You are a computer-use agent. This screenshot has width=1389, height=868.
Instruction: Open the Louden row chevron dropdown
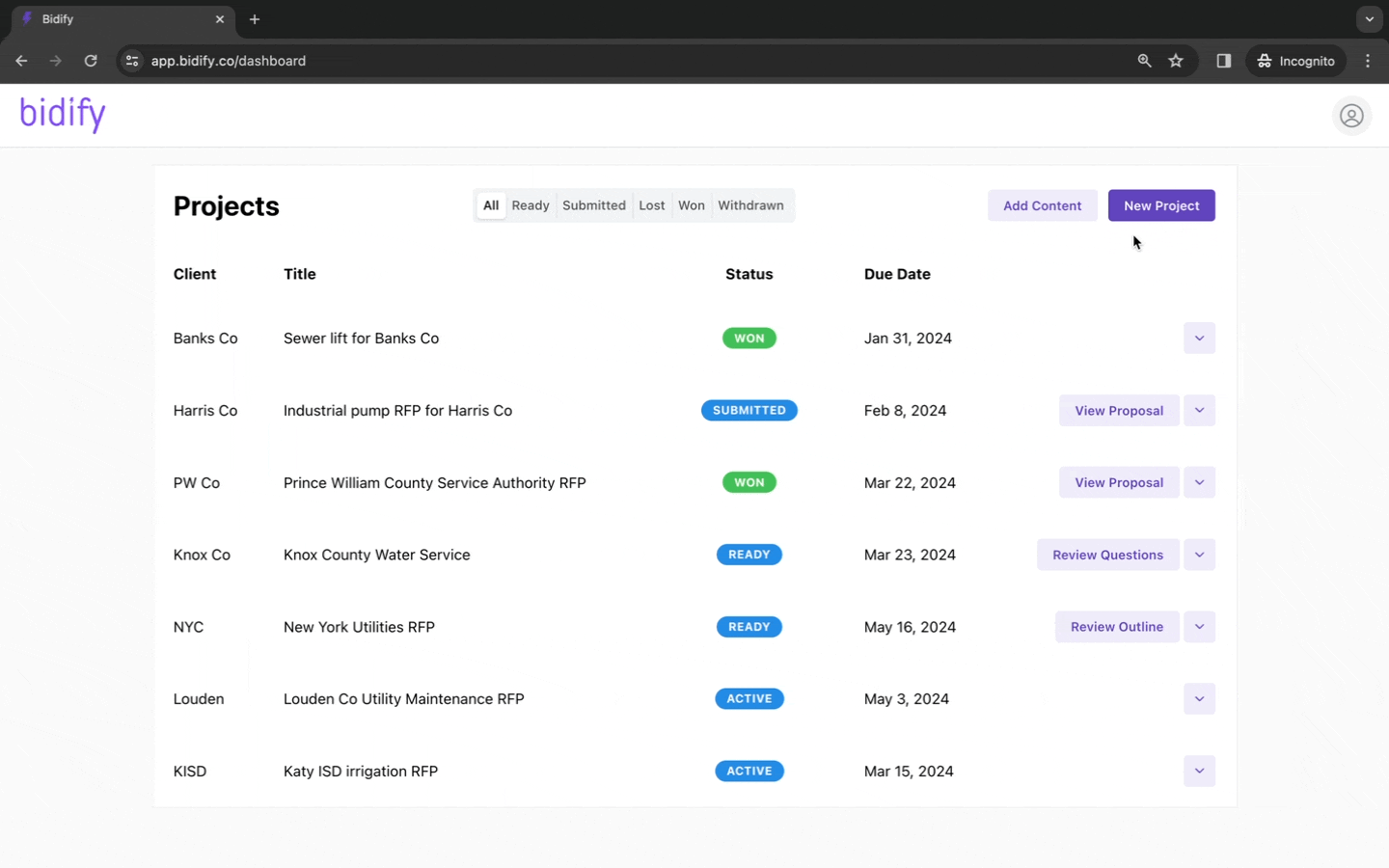(x=1199, y=699)
